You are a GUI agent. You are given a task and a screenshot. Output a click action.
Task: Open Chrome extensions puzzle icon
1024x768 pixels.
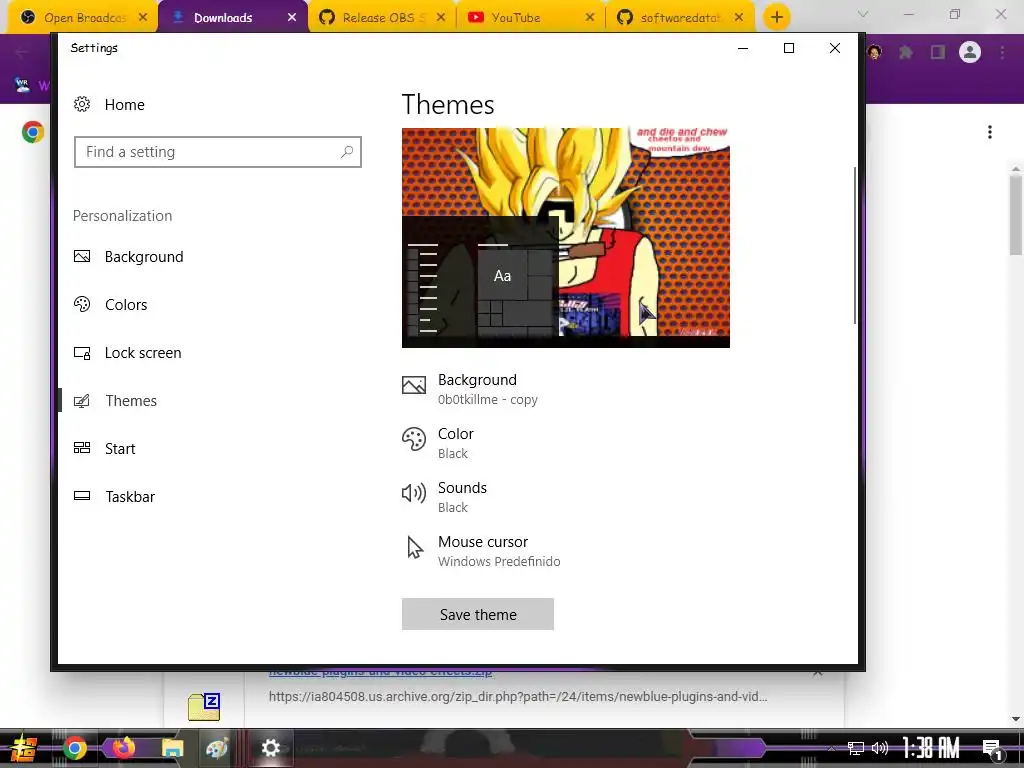coord(906,52)
